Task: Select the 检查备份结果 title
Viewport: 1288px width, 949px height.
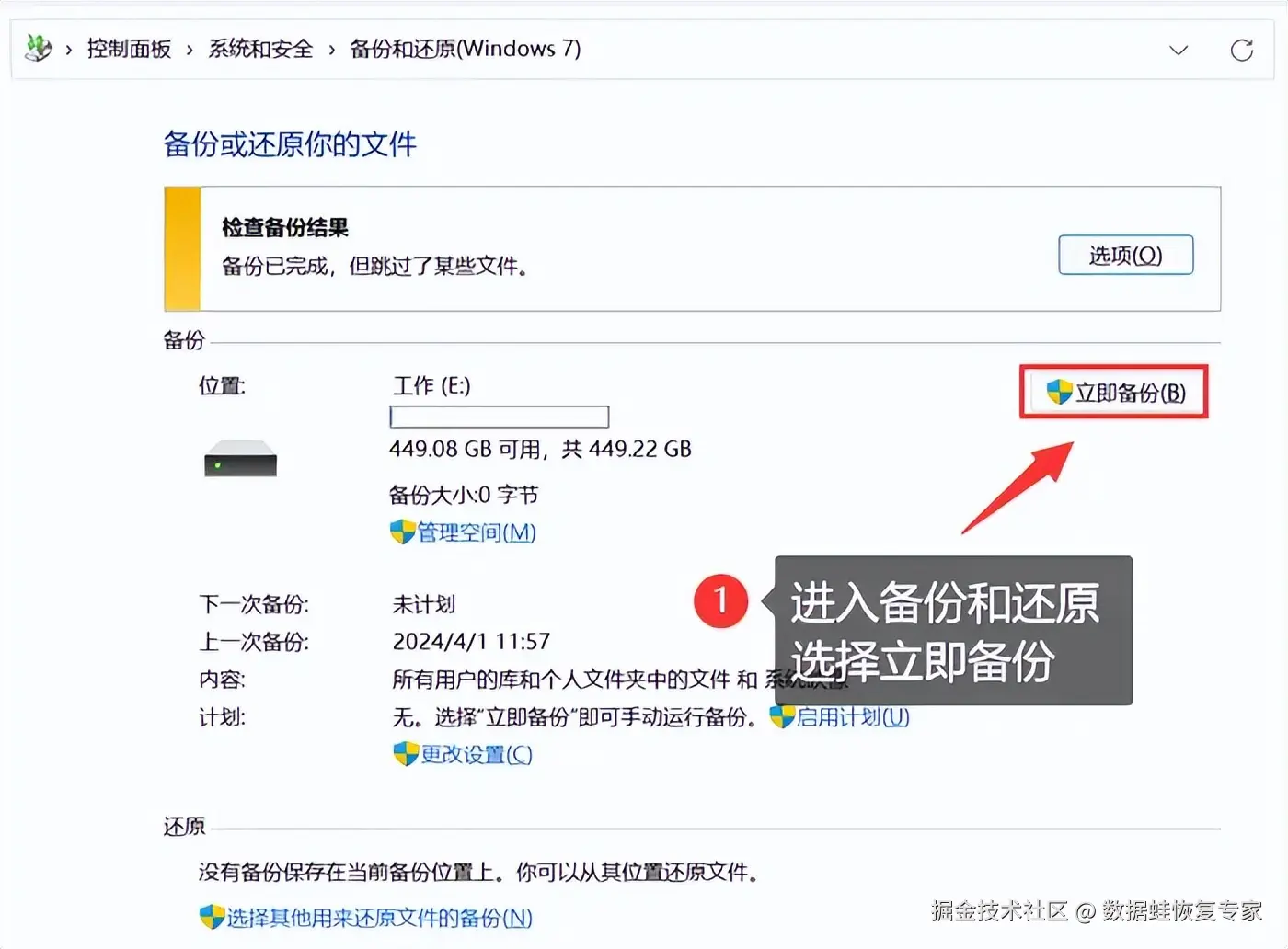Action: (x=285, y=227)
